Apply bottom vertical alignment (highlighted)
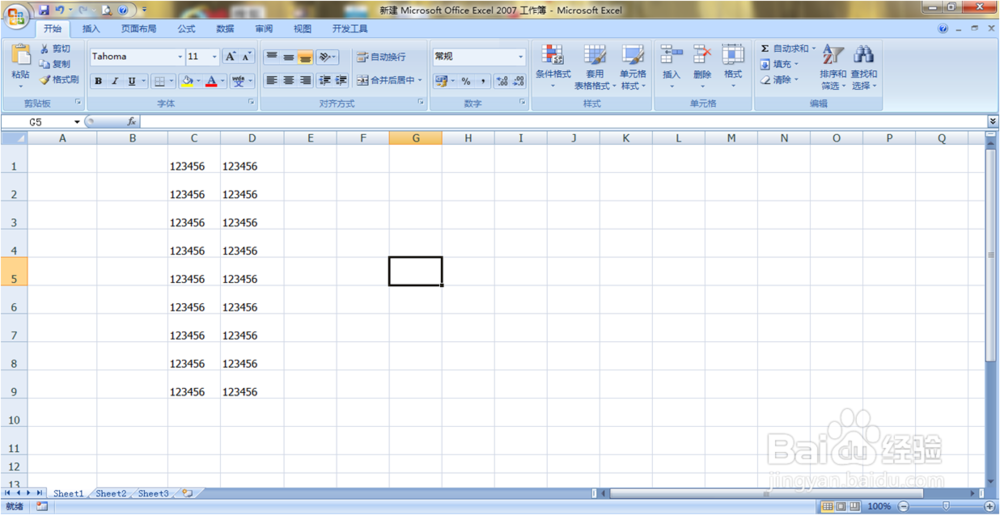 click(305, 57)
